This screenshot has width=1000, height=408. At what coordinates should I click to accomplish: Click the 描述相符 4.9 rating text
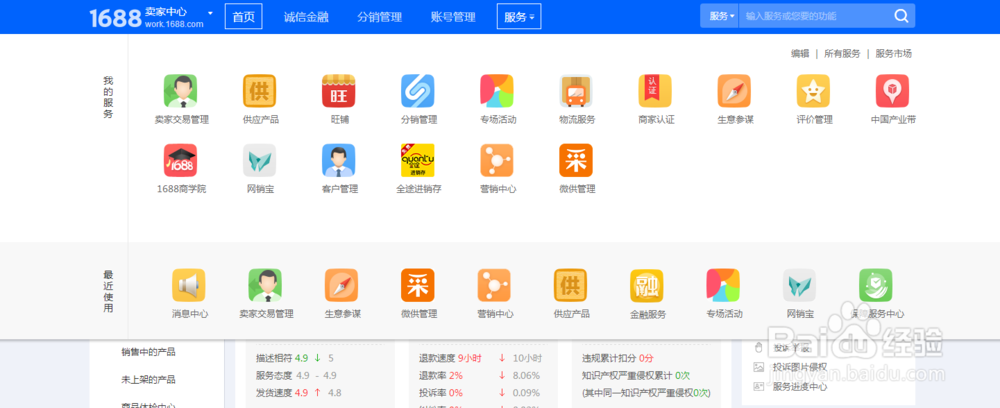(x=282, y=358)
